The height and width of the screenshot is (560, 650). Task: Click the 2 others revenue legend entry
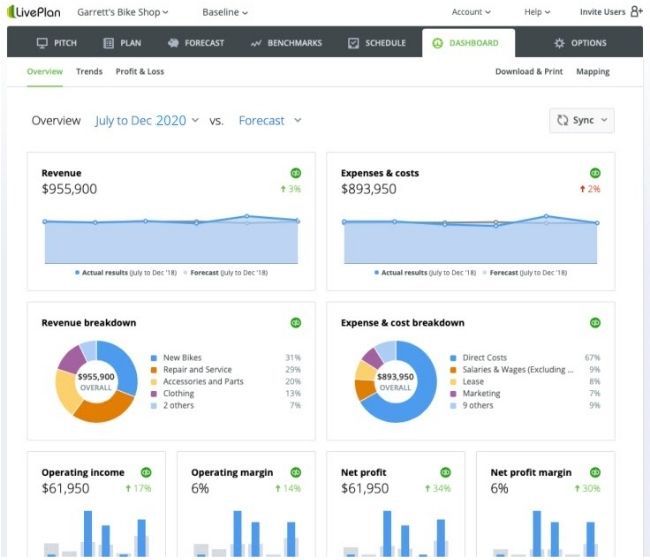click(x=178, y=405)
